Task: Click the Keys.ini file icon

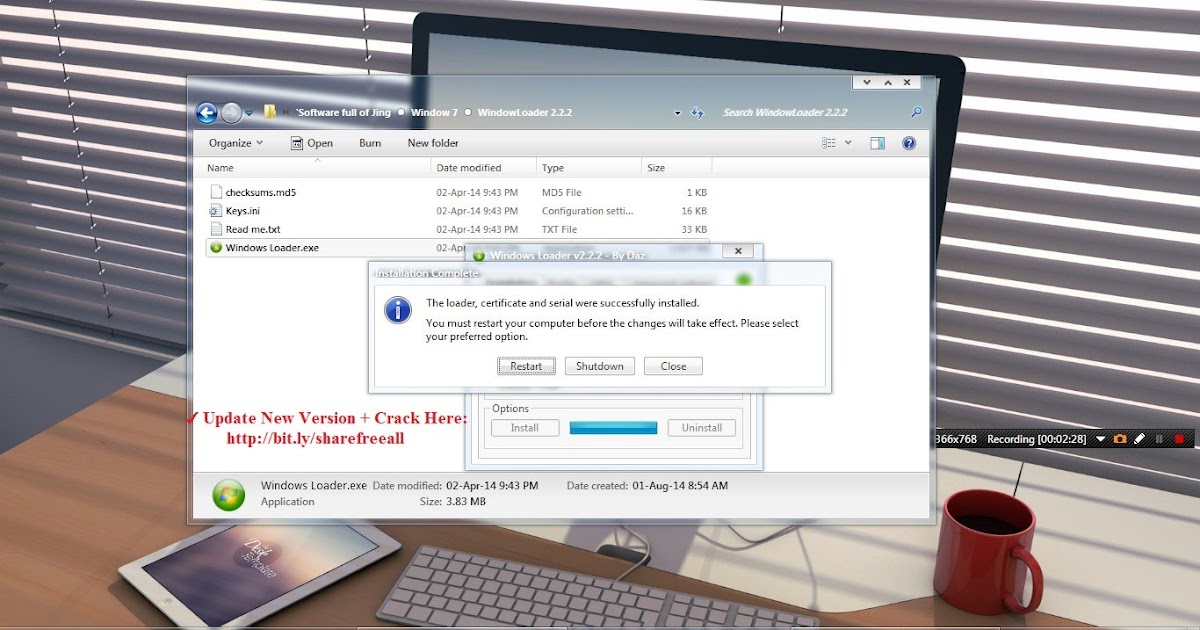Action: click(215, 211)
